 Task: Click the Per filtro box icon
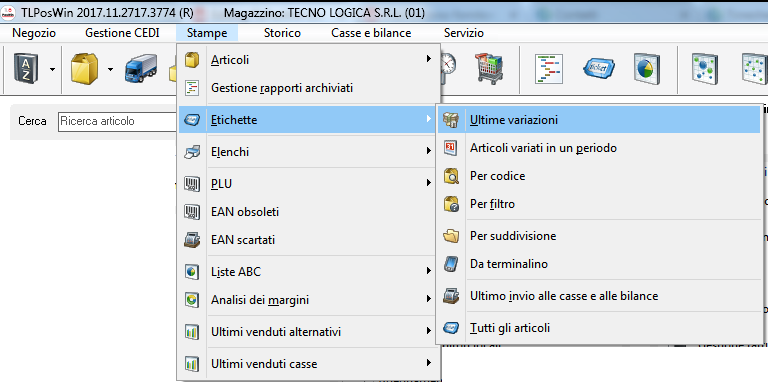coord(451,204)
